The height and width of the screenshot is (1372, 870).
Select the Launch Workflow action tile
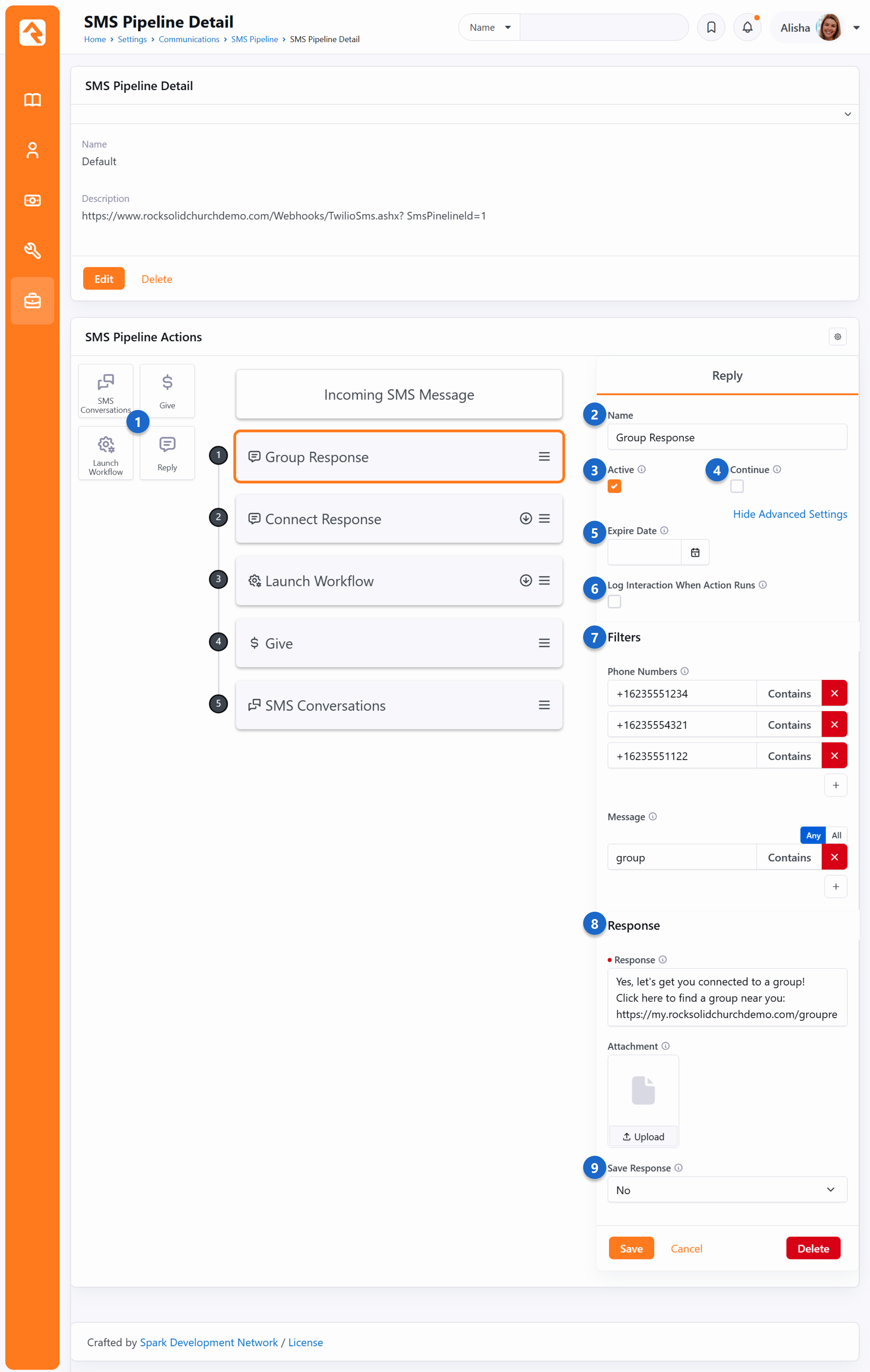[x=105, y=453]
